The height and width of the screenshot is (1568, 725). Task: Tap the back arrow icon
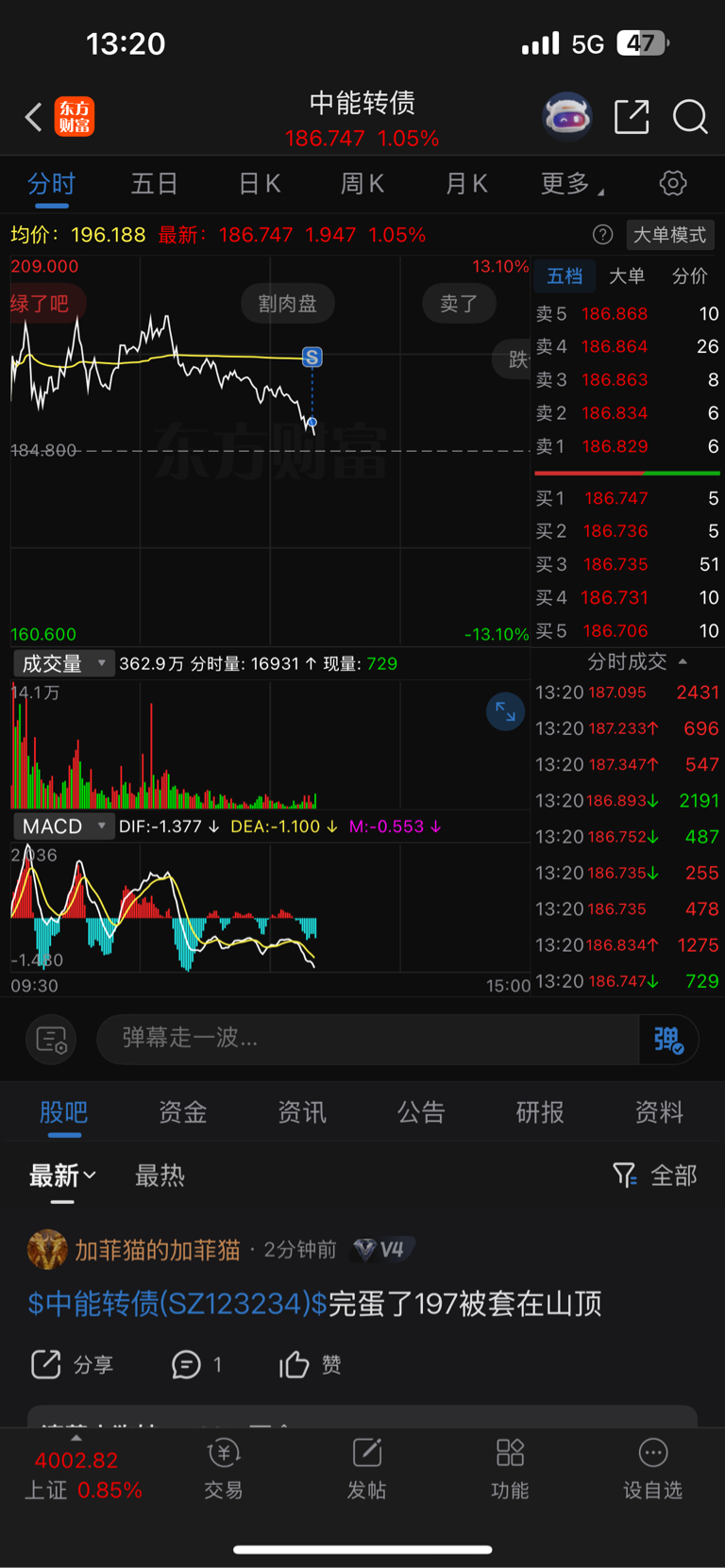point(34,117)
